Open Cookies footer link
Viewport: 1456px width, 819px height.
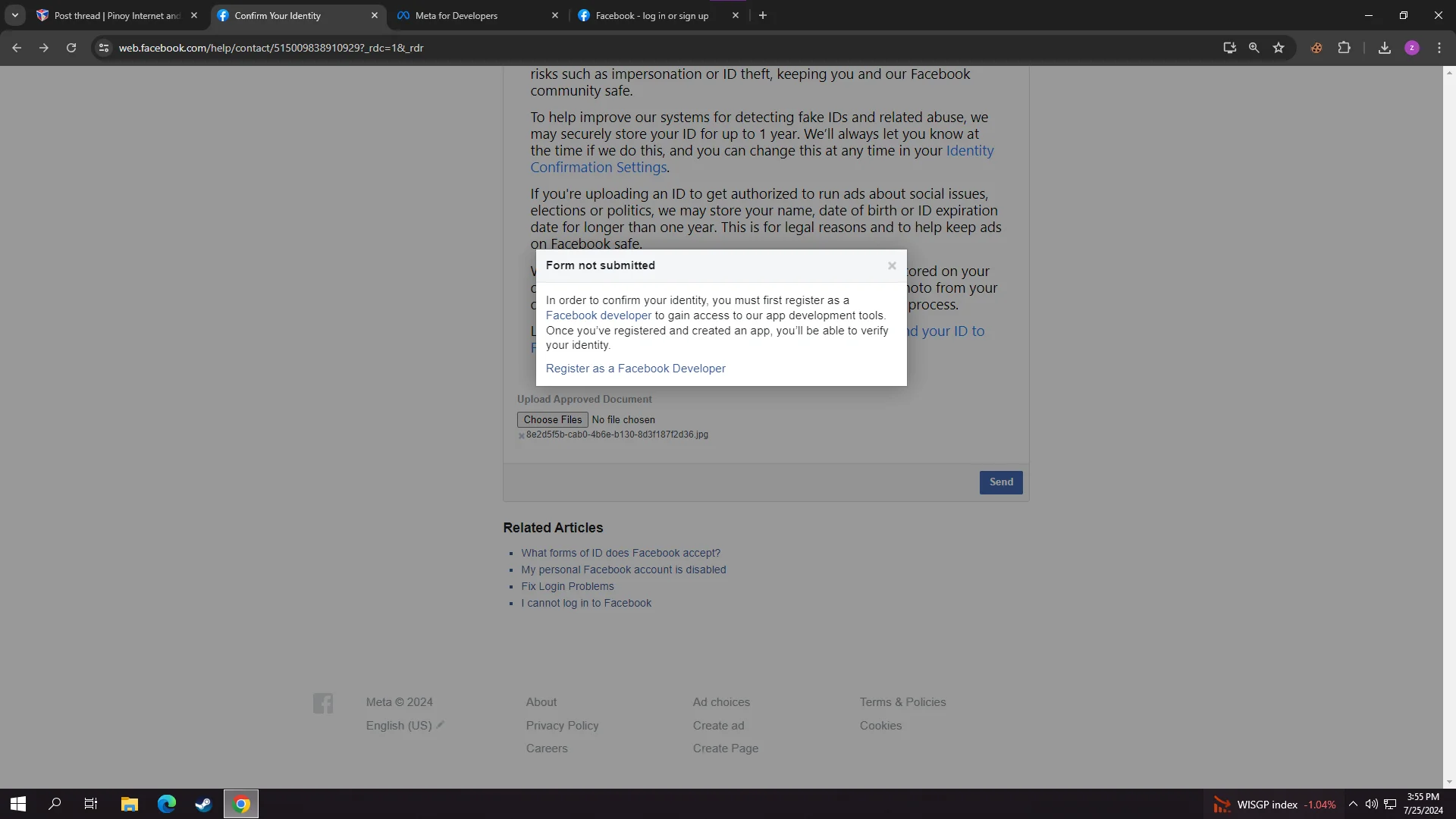click(881, 726)
